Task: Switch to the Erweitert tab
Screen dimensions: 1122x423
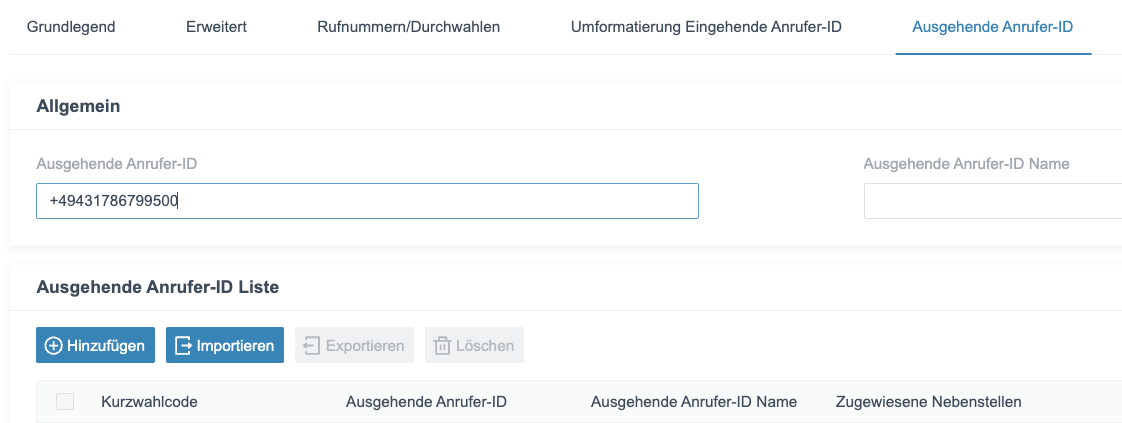Action: [x=216, y=27]
